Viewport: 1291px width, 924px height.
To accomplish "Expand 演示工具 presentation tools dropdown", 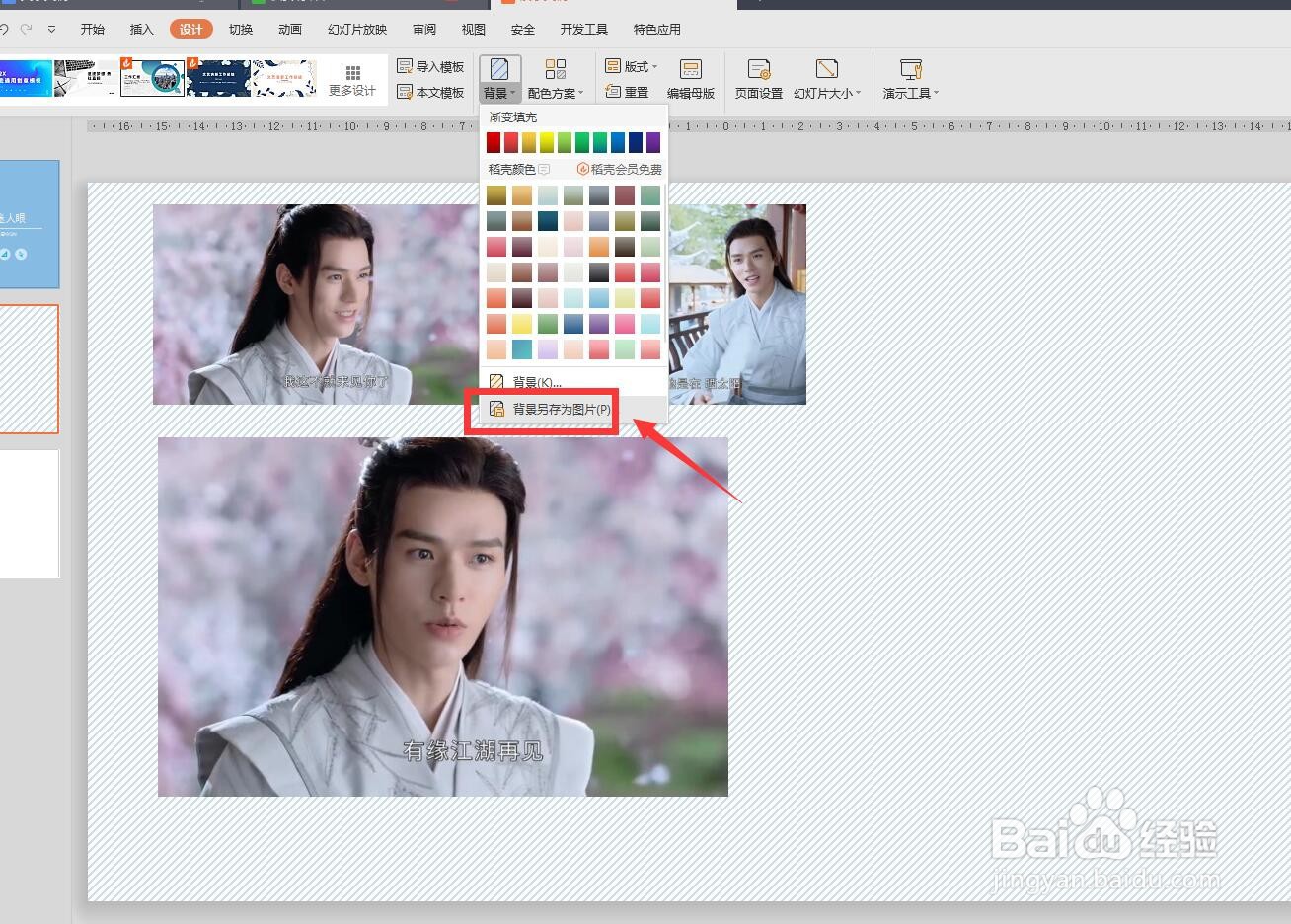I will (910, 79).
